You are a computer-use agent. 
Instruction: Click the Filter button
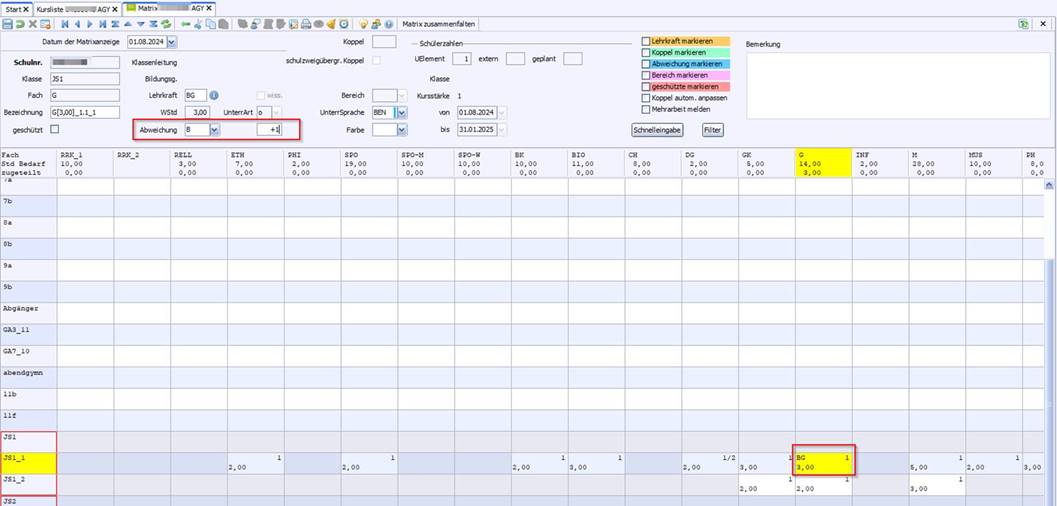[712, 130]
